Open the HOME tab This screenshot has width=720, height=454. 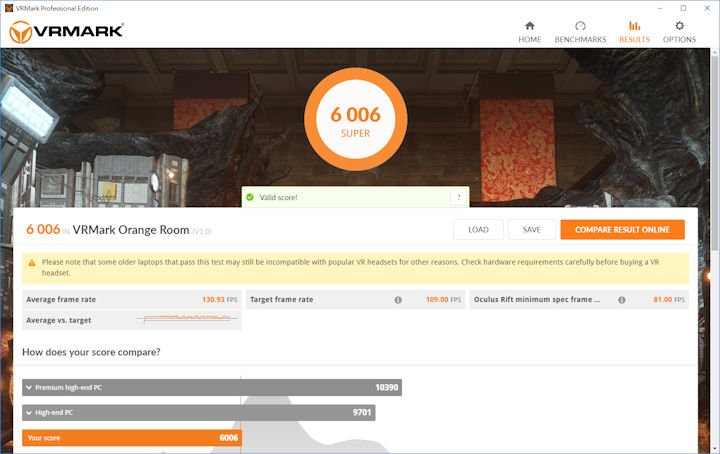click(529, 32)
